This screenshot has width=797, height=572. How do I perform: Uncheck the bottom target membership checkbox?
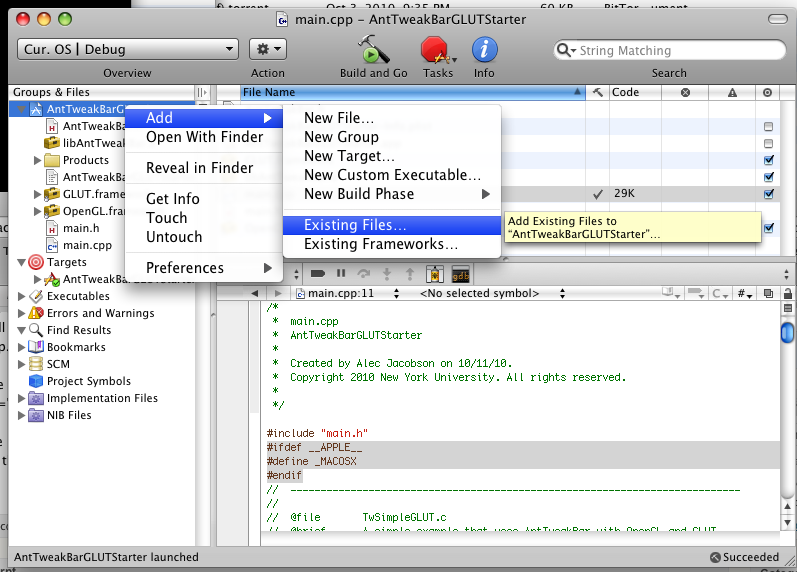click(x=768, y=228)
